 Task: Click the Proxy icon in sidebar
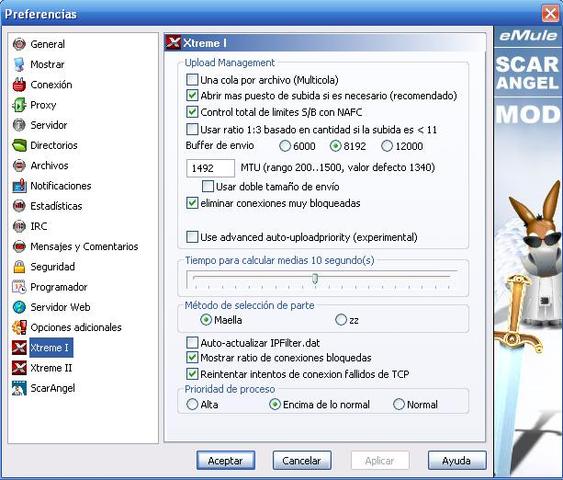(19, 105)
